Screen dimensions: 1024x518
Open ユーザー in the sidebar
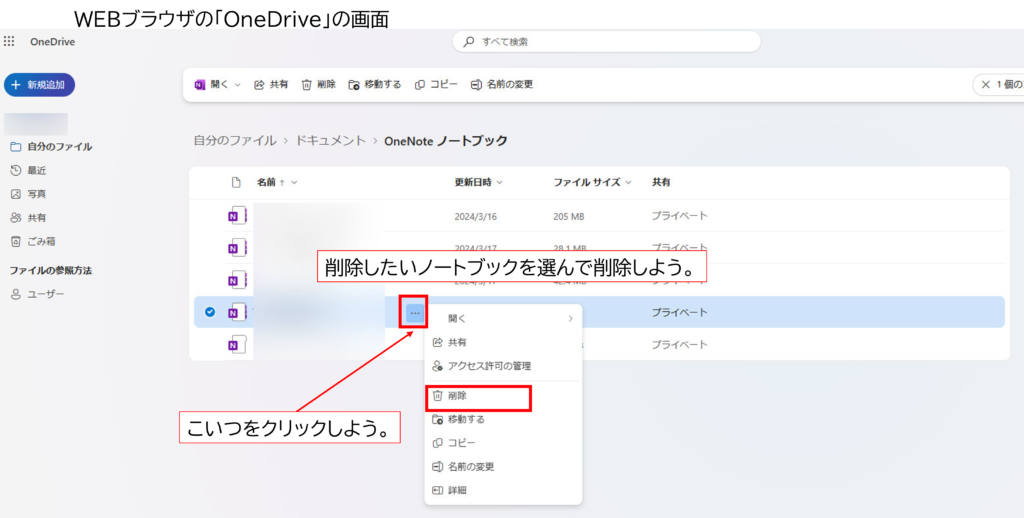pyautogui.click(x=37, y=295)
